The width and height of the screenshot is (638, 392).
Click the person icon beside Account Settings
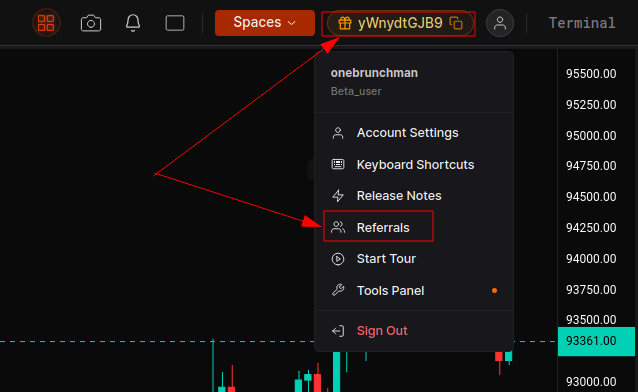(x=338, y=133)
